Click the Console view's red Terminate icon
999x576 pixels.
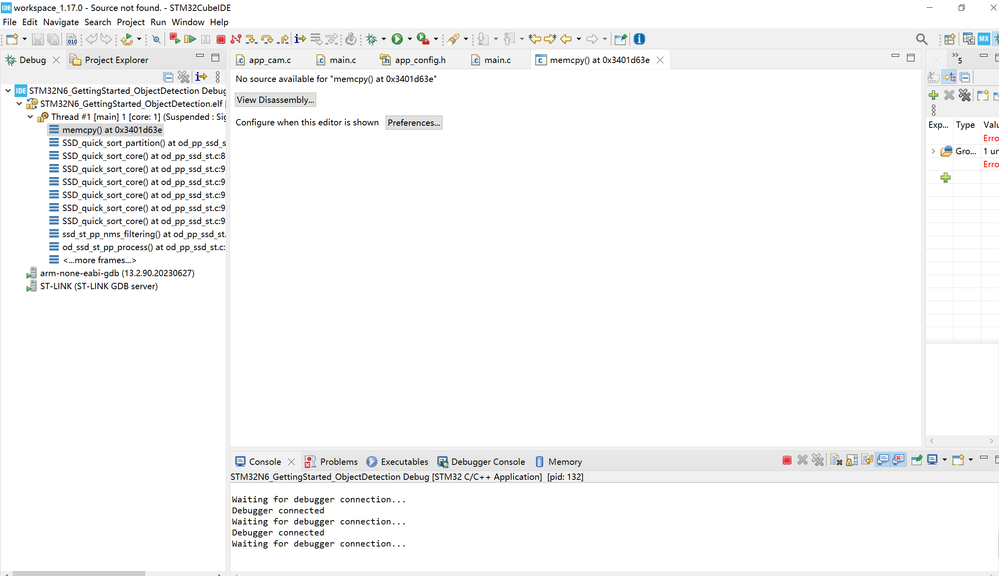pos(787,460)
